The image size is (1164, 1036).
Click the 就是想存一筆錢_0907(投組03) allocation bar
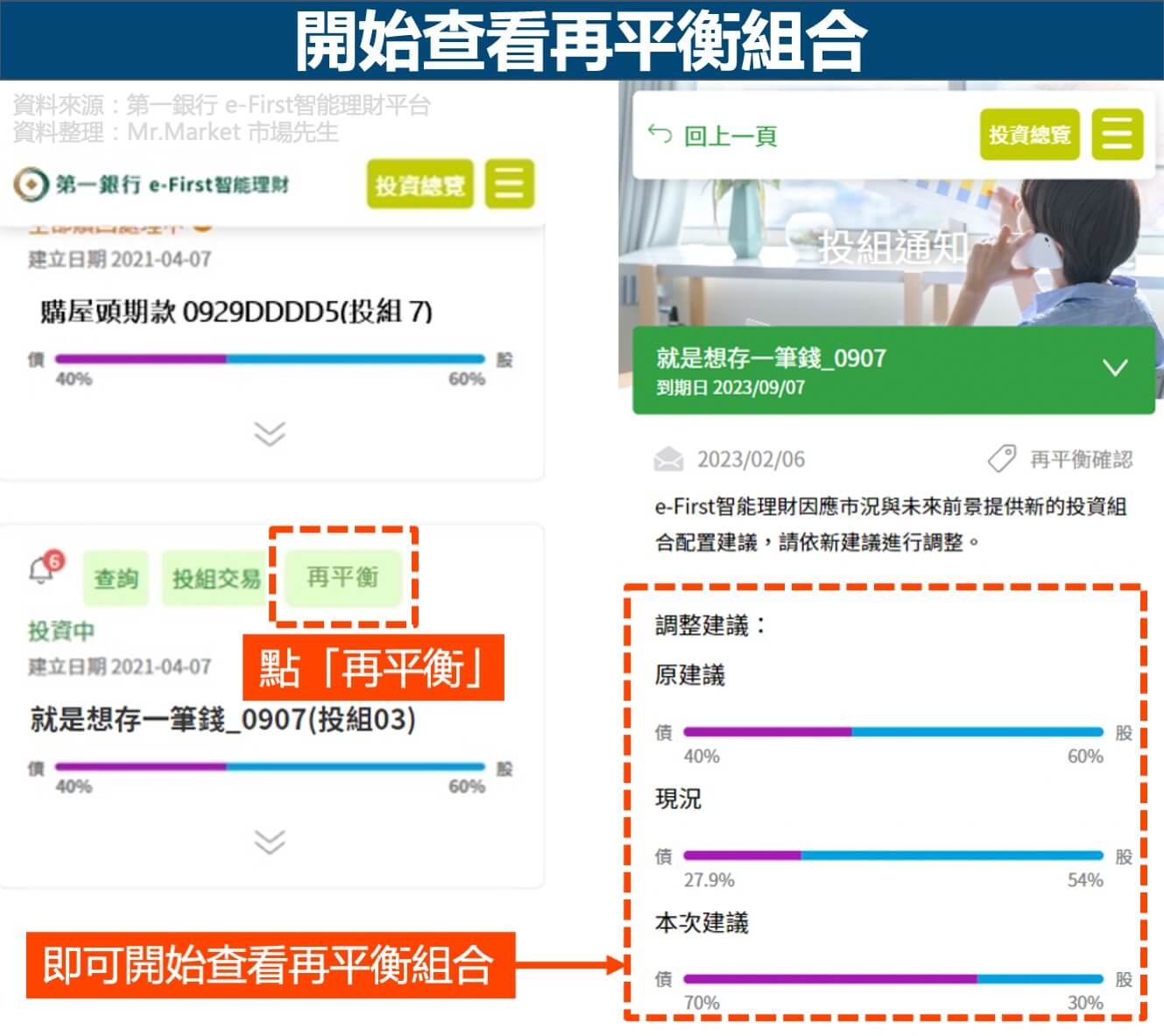[x=270, y=767]
